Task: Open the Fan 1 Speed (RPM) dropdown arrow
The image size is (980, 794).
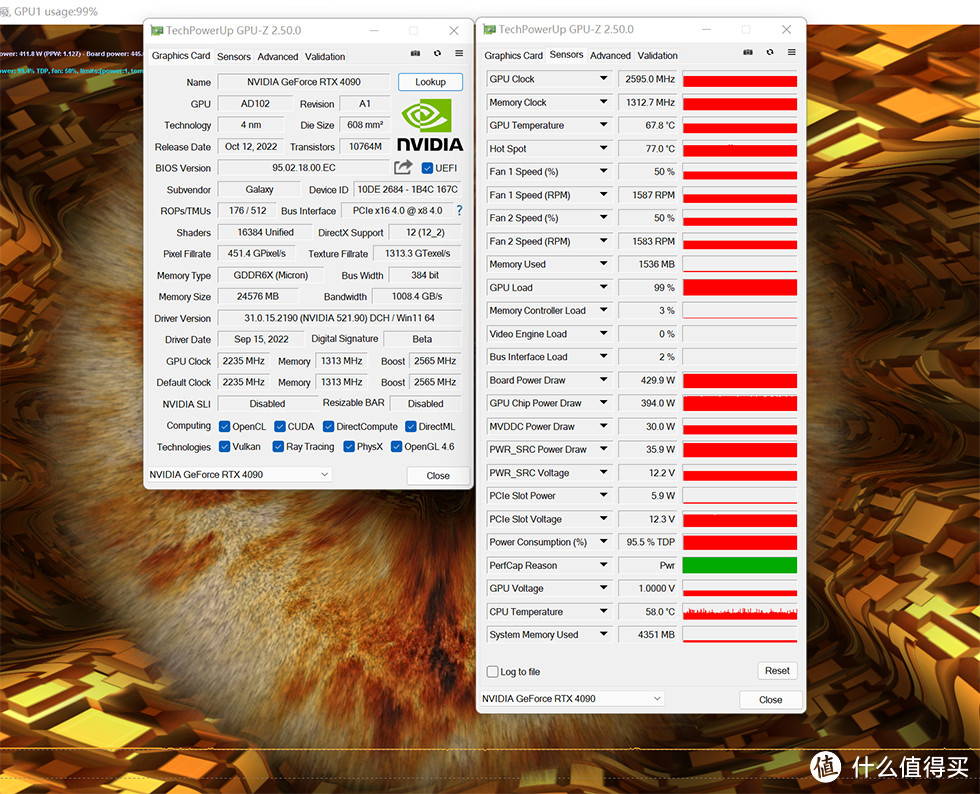Action: (x=603, y=194)
